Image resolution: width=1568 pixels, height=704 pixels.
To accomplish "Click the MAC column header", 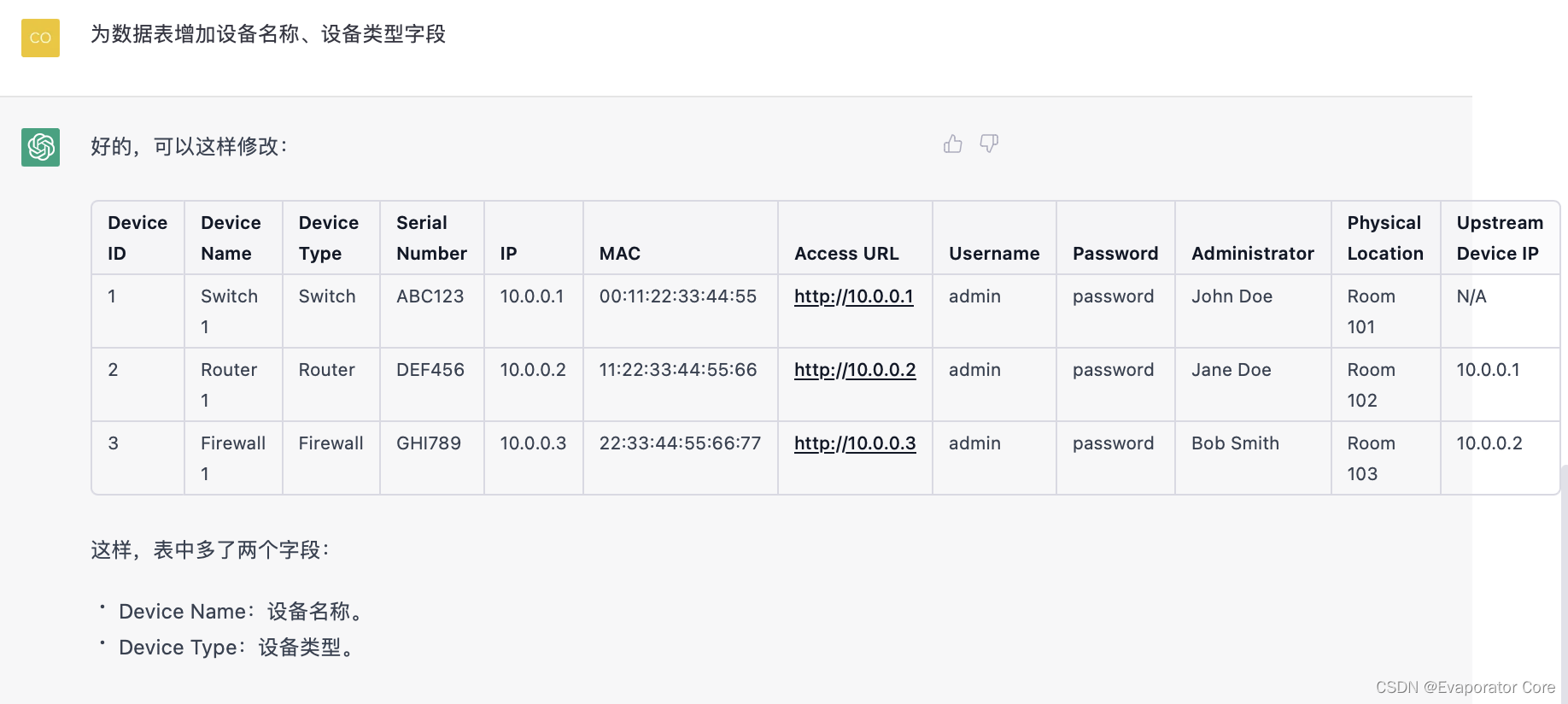I will (620, 254).
